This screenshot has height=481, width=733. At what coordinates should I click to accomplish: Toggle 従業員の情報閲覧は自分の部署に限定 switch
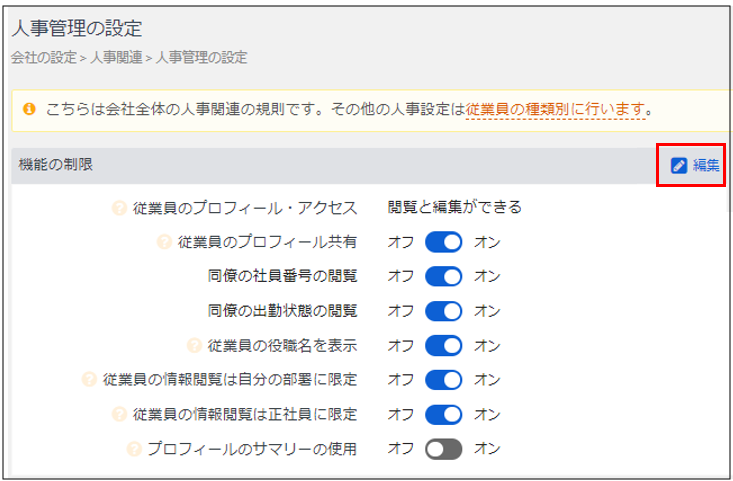click(x=443, y=380)
